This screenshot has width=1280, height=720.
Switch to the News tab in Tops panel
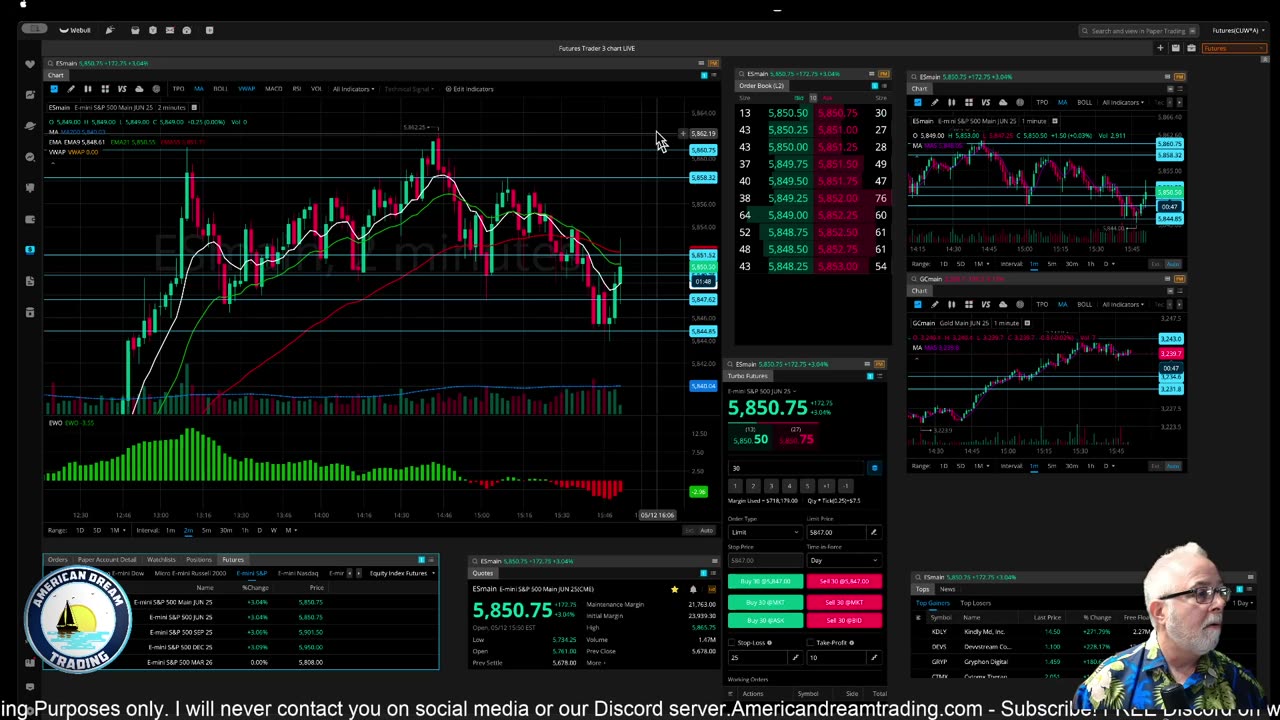947,589
